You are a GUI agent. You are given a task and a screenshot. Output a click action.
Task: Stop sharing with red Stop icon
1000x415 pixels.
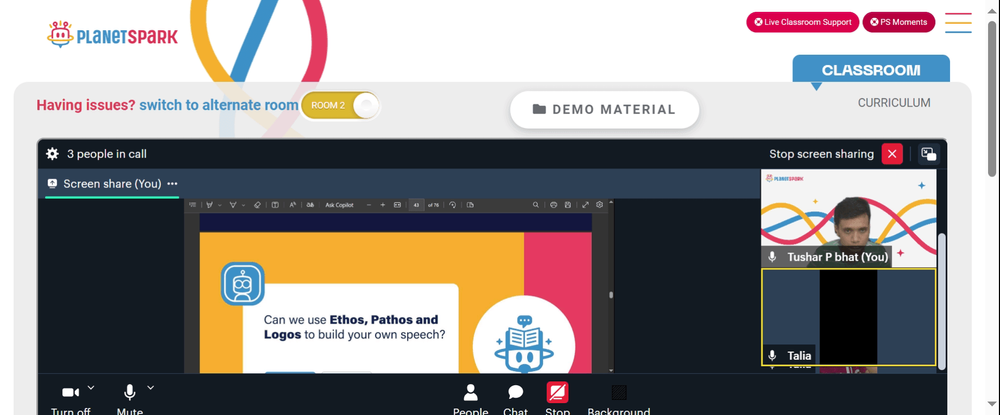[x=557, y=392]
